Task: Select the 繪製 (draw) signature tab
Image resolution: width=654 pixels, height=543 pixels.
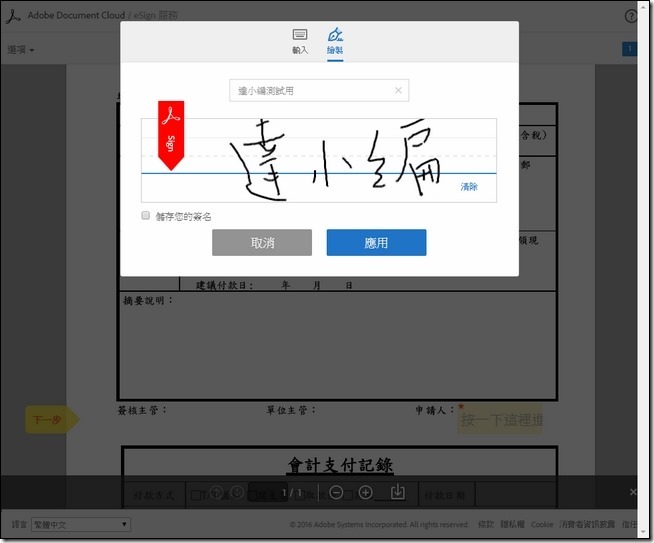Action: coord(334,40)
